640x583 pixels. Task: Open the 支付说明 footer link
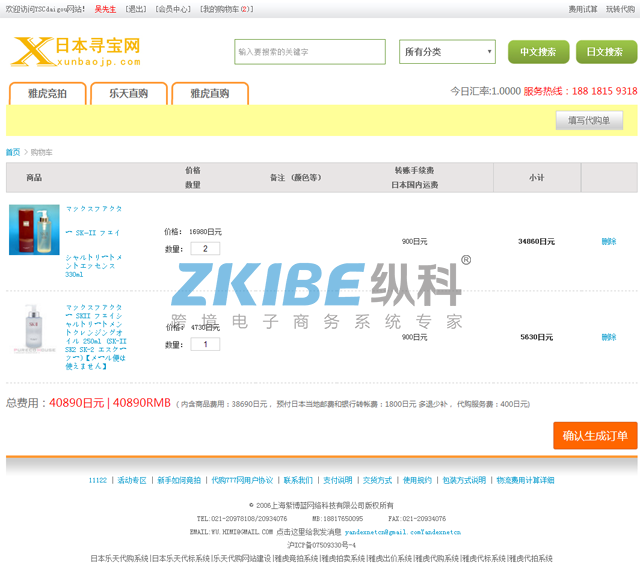338,480
